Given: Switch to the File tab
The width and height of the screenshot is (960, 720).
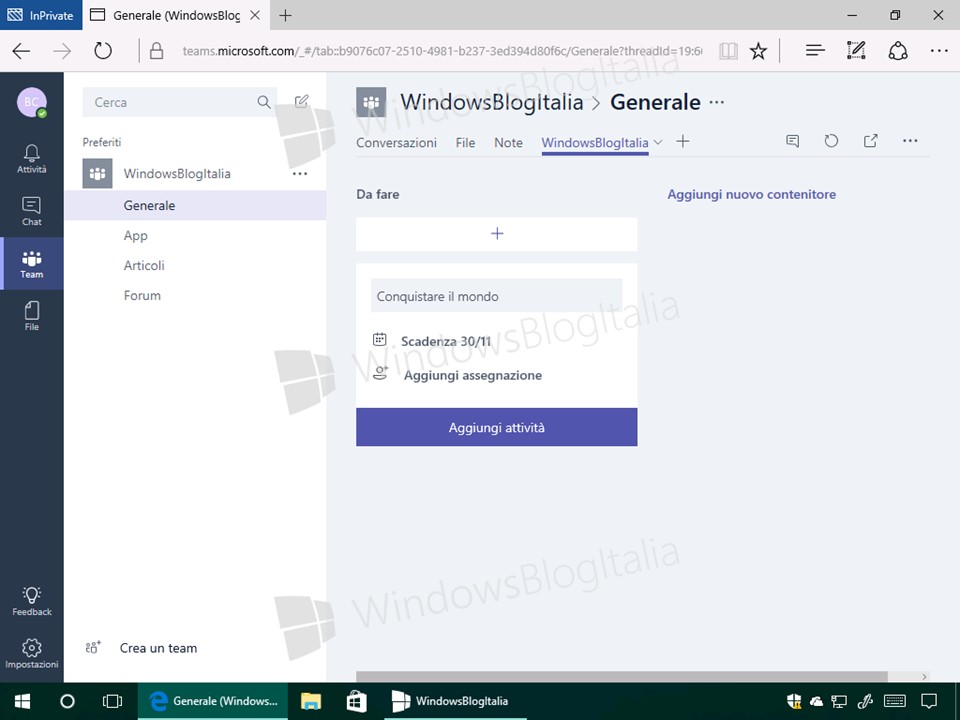Looking at the screenshot, I should [x=465, y=143].
